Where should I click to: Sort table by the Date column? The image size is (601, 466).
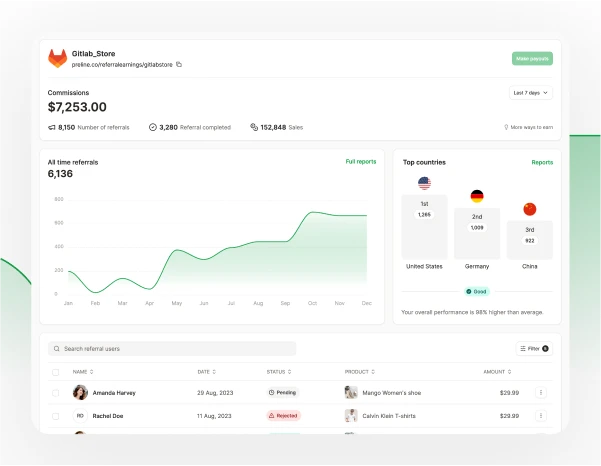207,372
